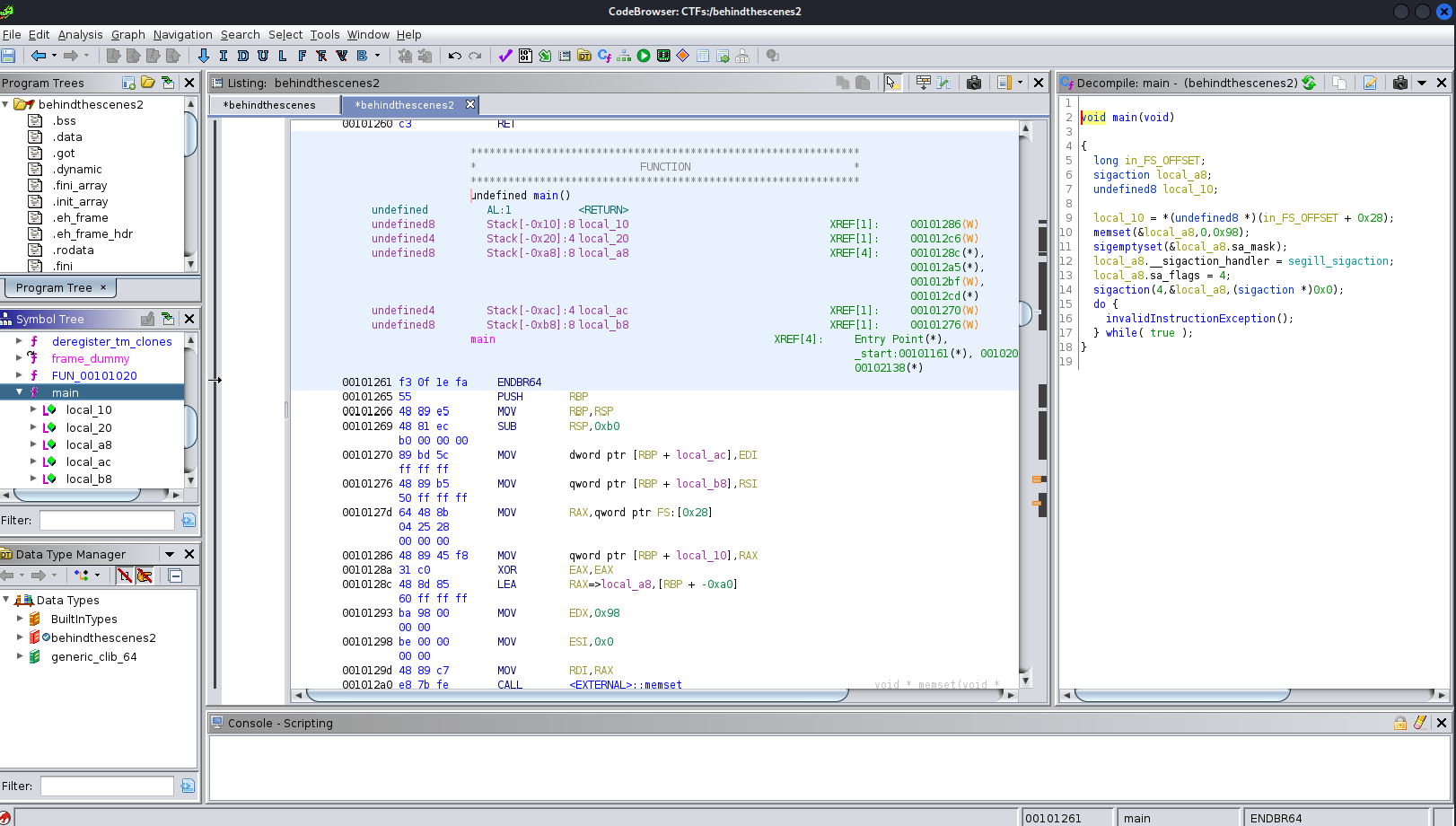Go back to previous location arrow
Image resolution: width=1456 pixels, height=826 pixels.
[39, 56]
